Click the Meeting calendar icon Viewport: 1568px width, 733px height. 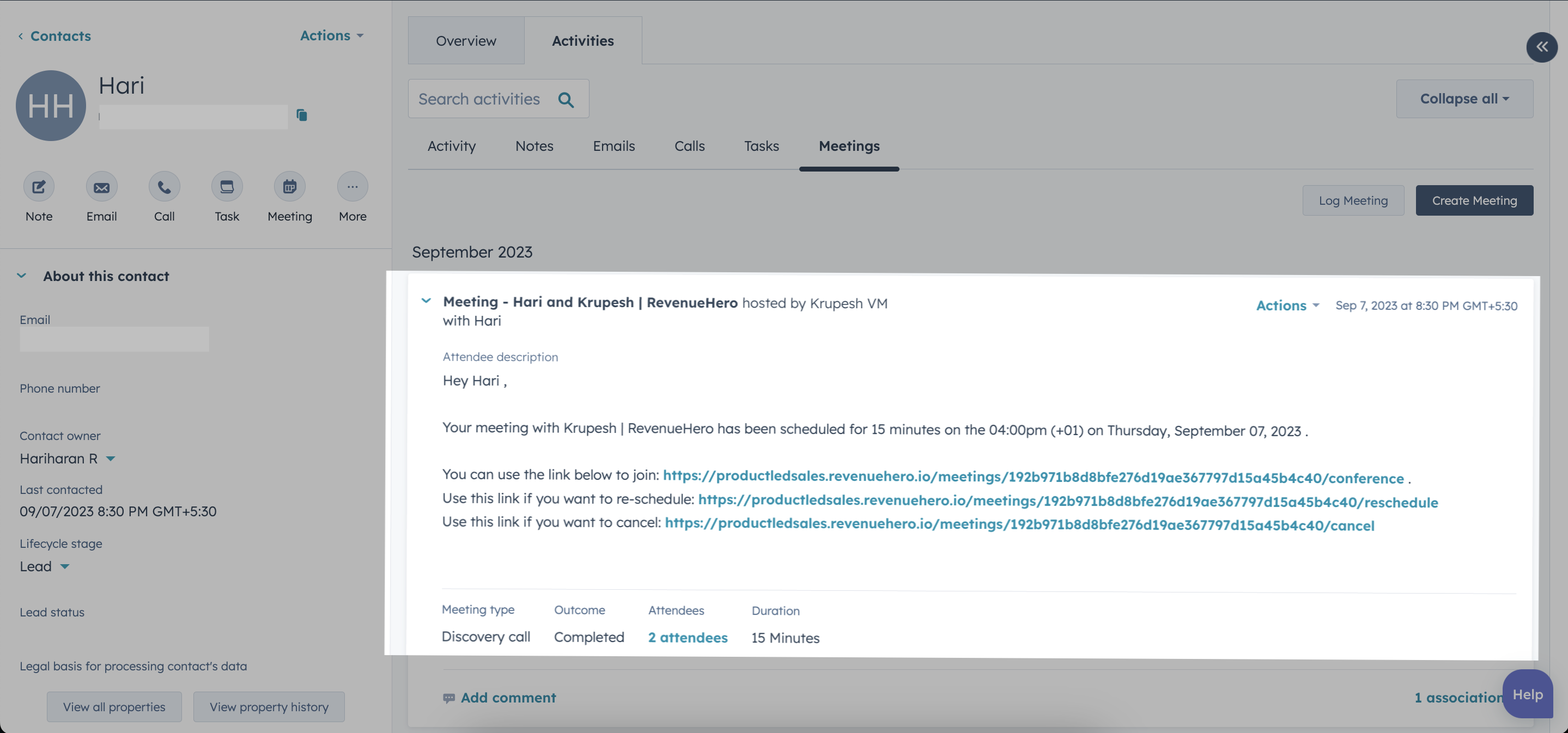point(290,187)
